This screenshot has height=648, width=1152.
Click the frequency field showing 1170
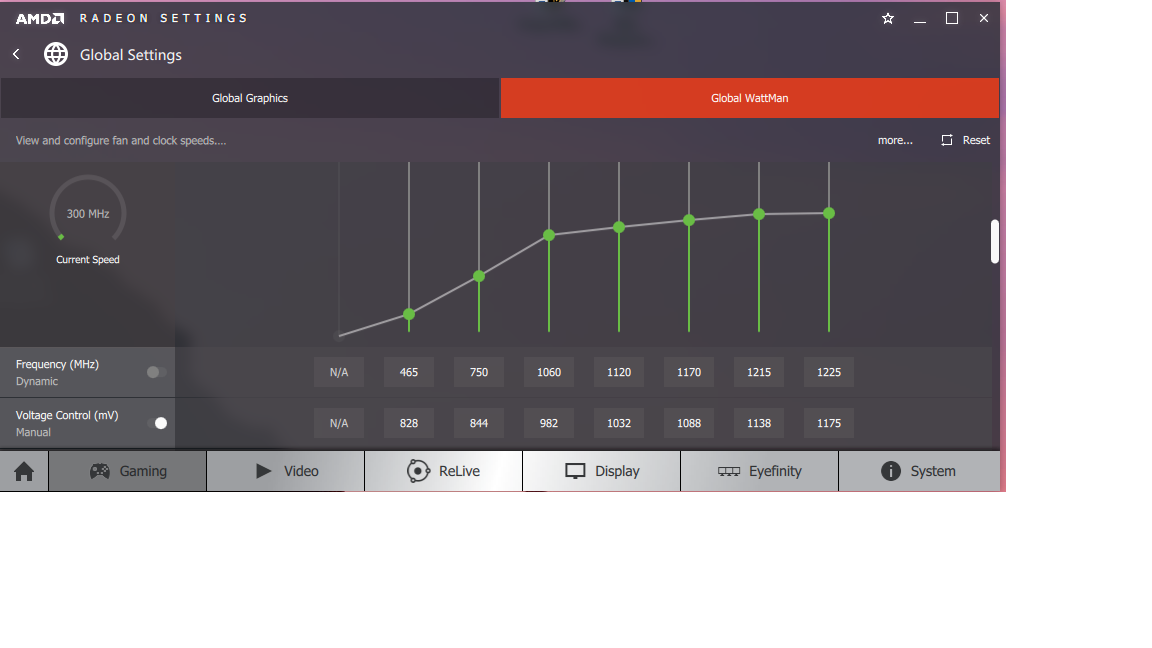(x=689, y=372)
